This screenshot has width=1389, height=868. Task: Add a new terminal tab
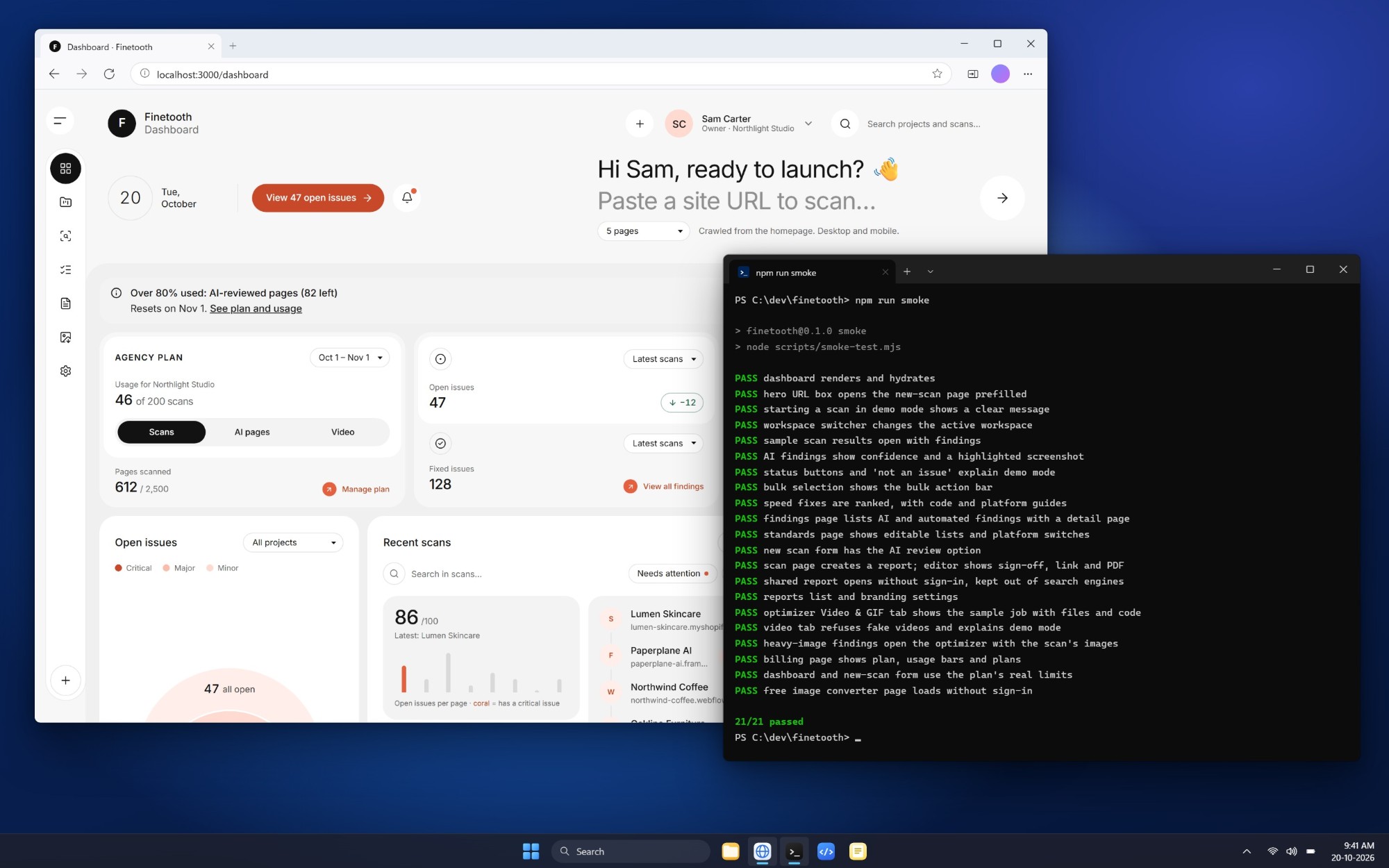906,272
